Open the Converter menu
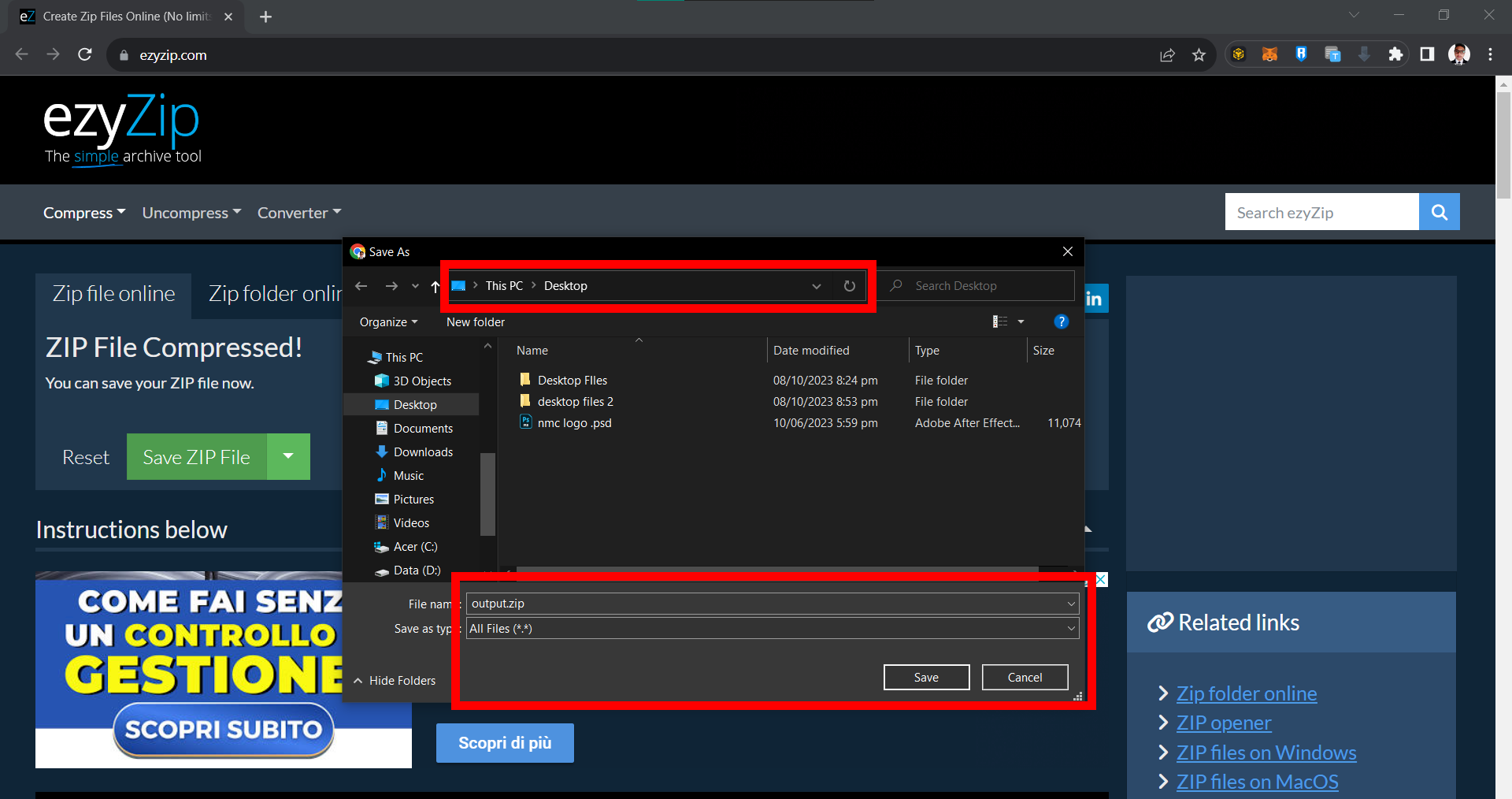The image size is (1512, 799). tap(299, 213)
